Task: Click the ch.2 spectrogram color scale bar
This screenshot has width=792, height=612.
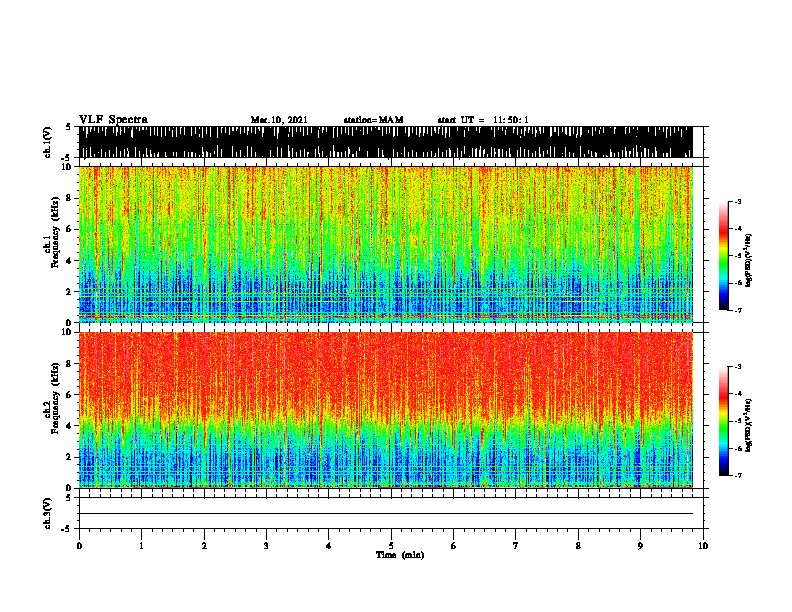Action: click(x=724, y=421)
